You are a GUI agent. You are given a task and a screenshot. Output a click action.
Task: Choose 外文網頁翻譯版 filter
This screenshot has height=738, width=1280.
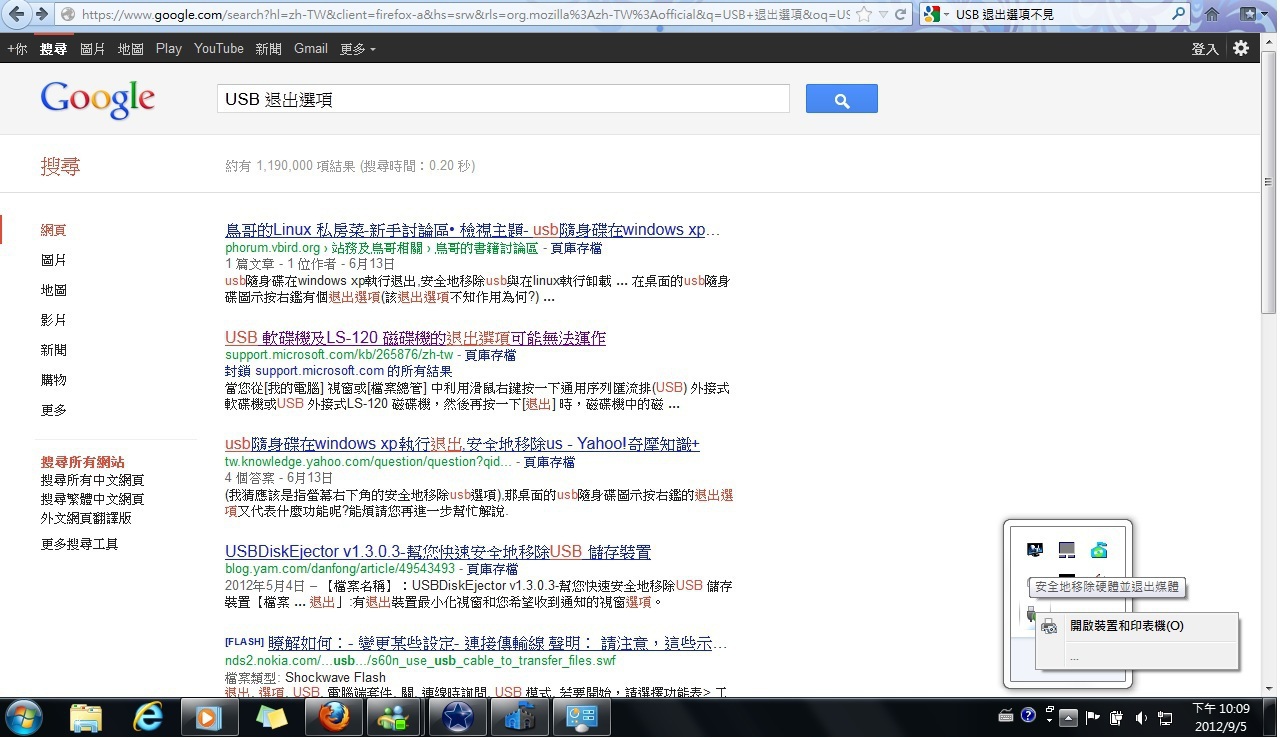(86, 518)
